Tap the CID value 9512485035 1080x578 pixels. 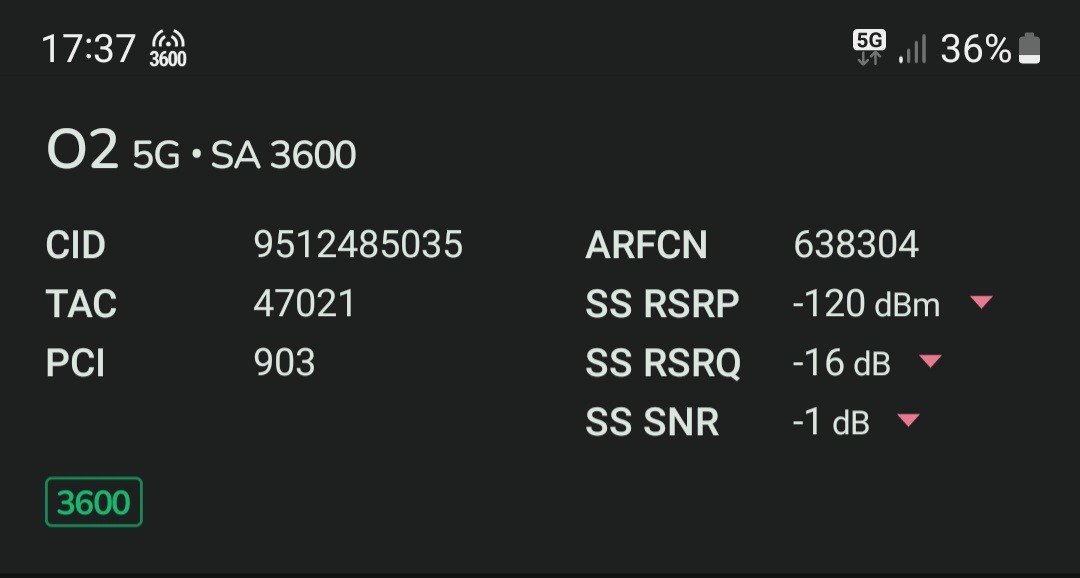358,245
